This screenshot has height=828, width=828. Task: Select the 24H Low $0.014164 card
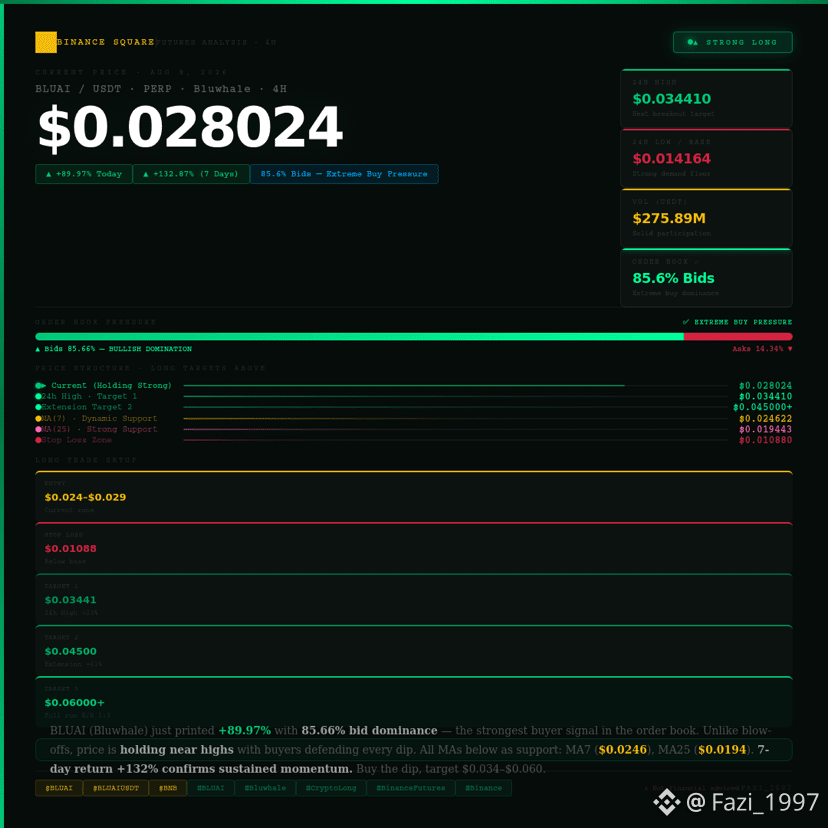point(706,158)
